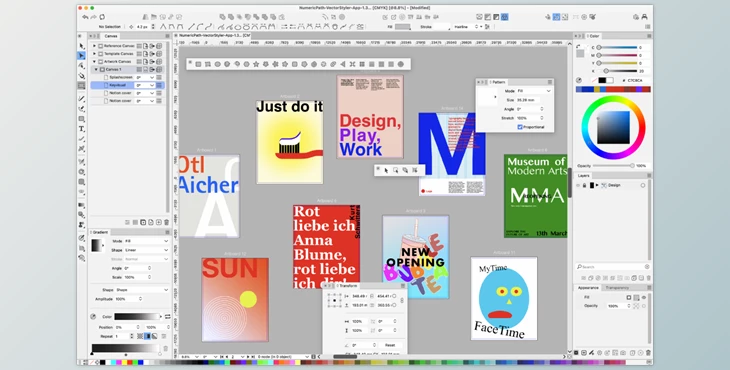Open the Gradient Mode dropdown
This screenshot has height=370, width=730.
tap(146, 241)
